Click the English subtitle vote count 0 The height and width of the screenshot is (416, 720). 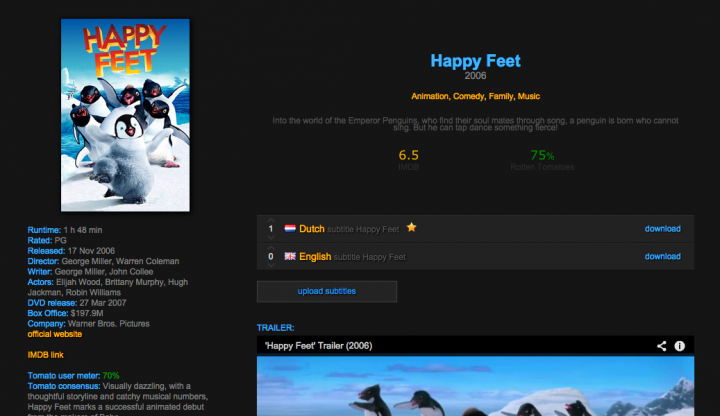(271, 256)
